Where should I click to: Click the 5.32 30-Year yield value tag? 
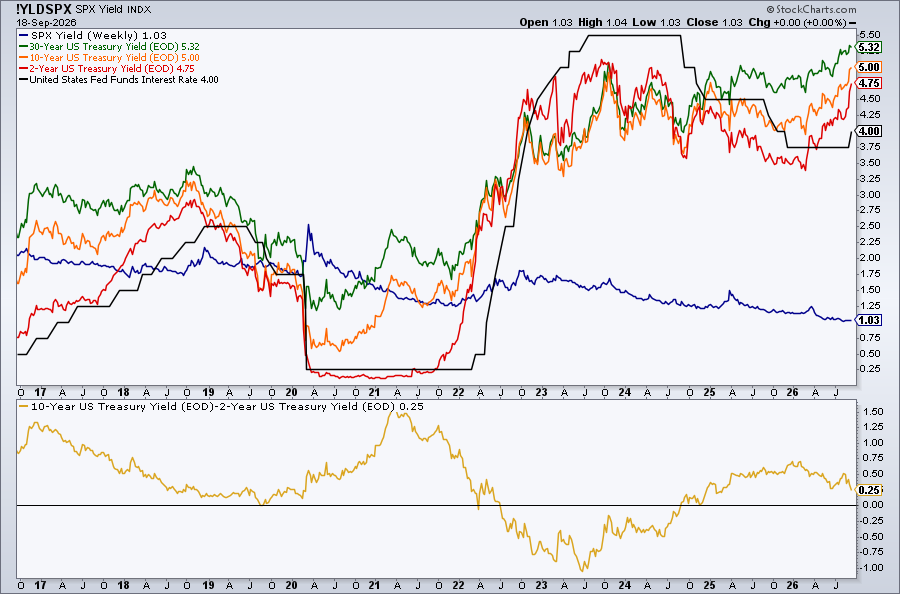tap(868, 48)
